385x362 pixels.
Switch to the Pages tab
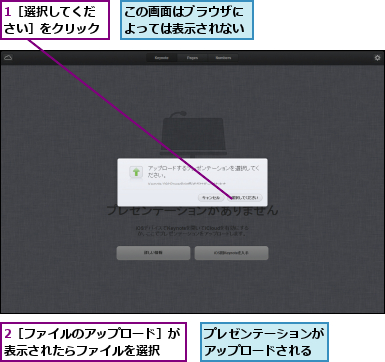pos(192,58)
